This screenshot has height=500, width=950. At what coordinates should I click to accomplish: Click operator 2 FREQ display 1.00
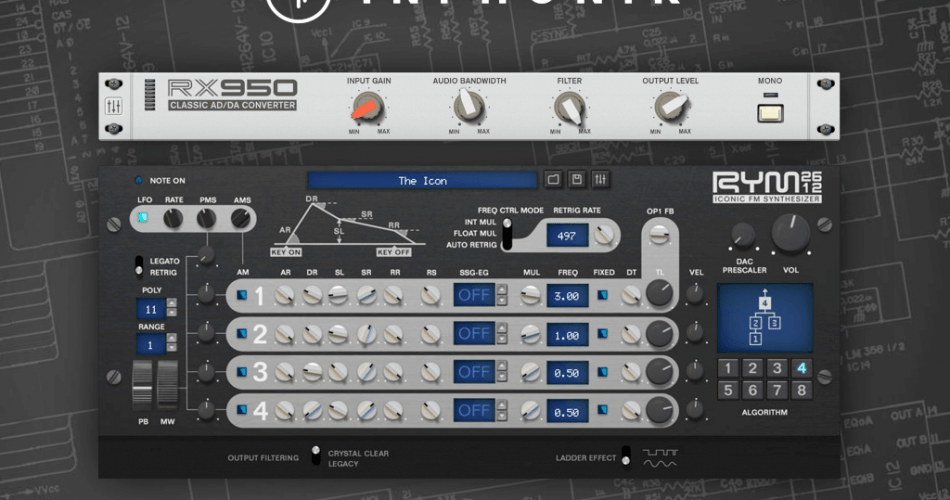click(x=567, y=335)
